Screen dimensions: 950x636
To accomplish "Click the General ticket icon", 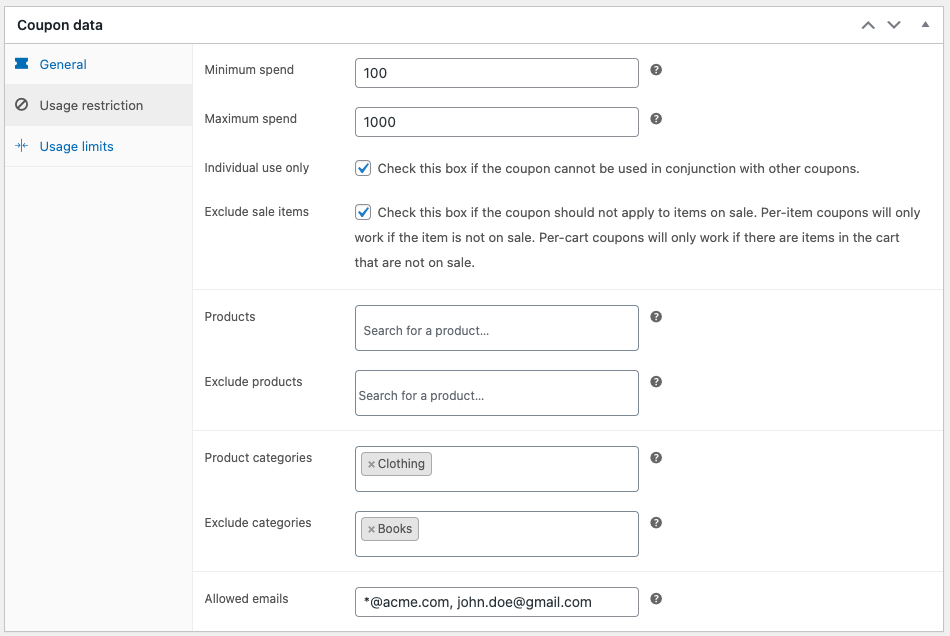I will [x=22, y=64].
